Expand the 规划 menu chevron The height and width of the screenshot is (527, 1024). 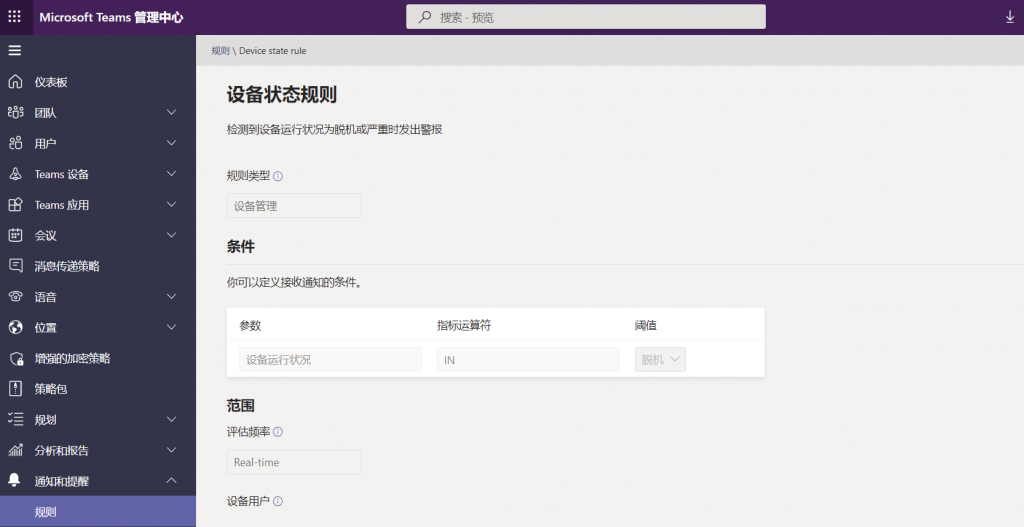172,419
